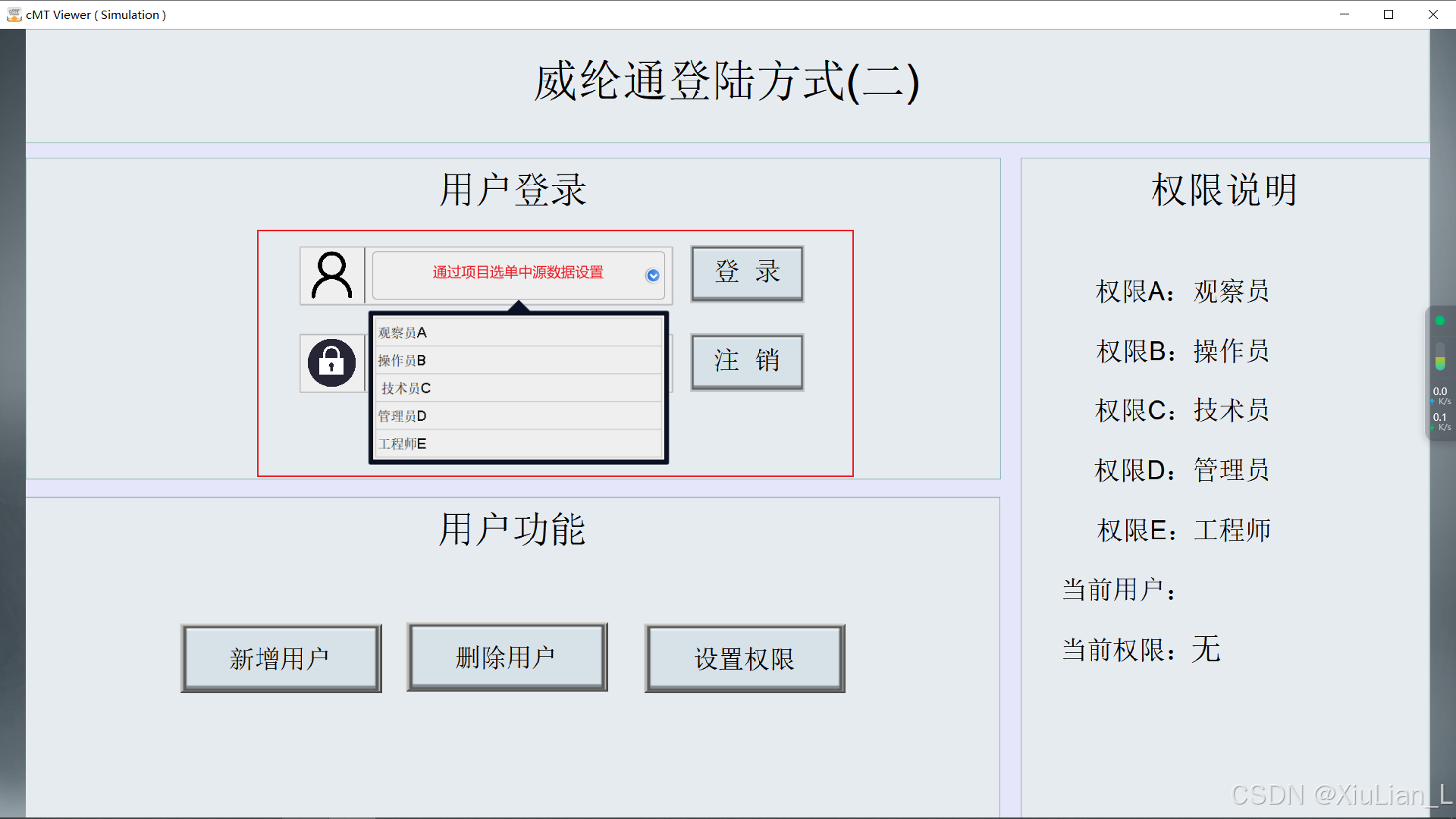
Task: Click the green dot on network widget
Action: click(x=1439, y=321)
